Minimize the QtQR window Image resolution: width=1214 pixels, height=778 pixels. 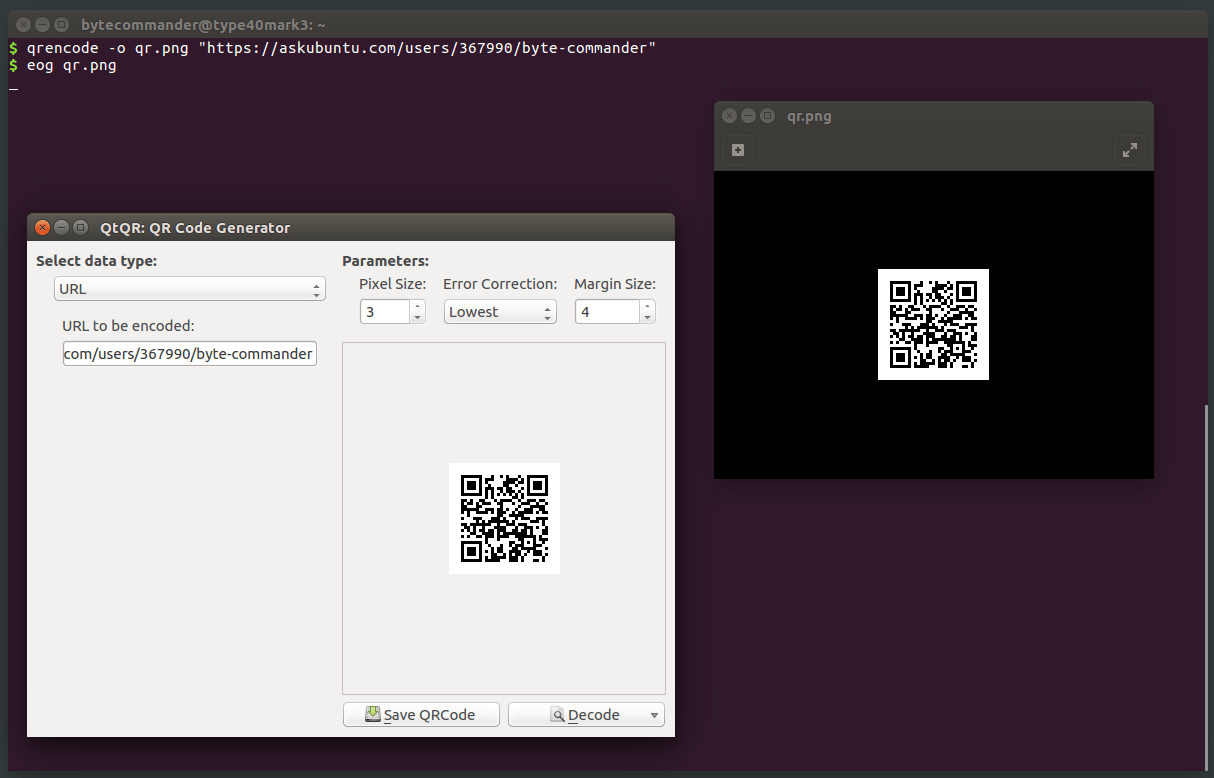[61, 227]
